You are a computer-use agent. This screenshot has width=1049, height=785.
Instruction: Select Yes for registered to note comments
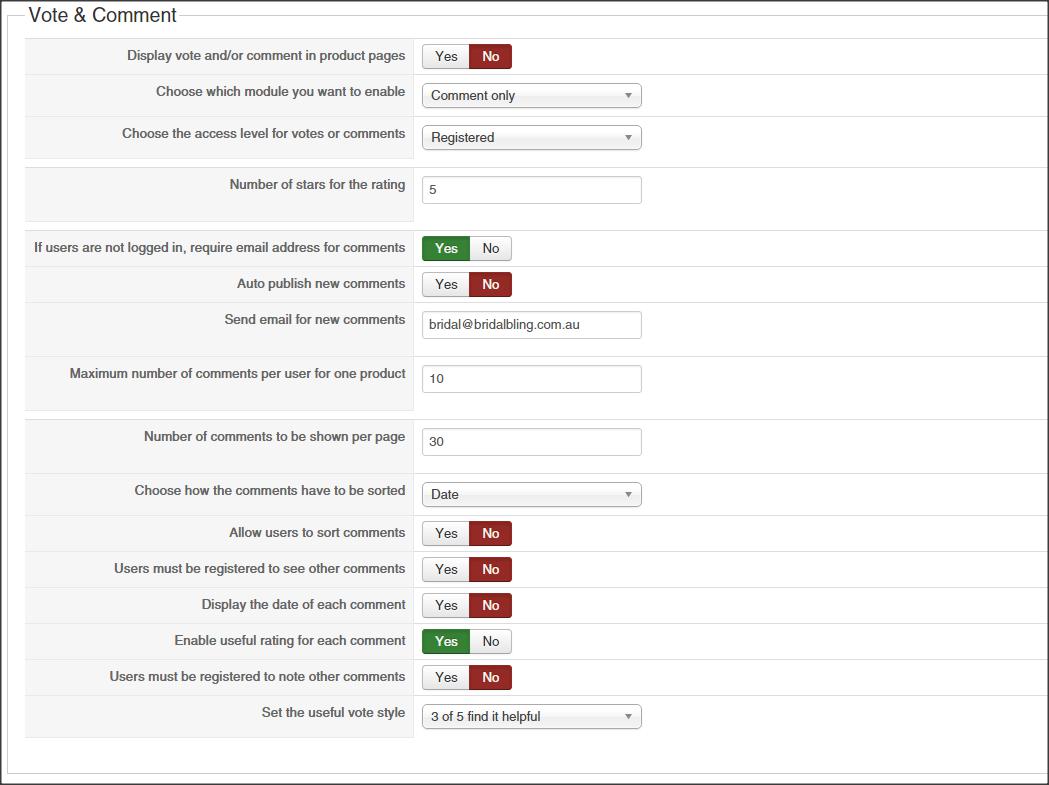tap(446, 678)
